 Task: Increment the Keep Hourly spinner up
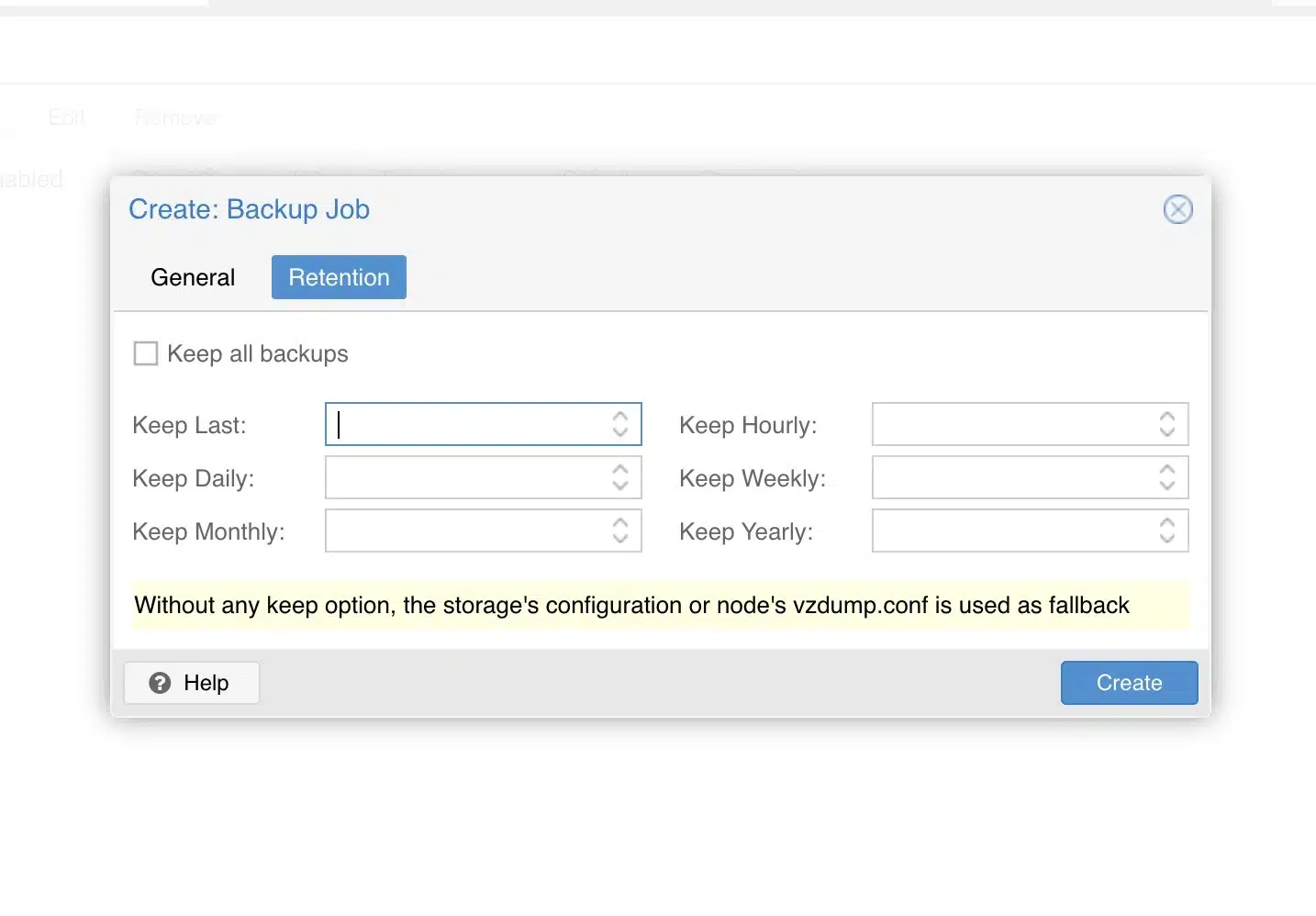click(x=1167, y=416)
